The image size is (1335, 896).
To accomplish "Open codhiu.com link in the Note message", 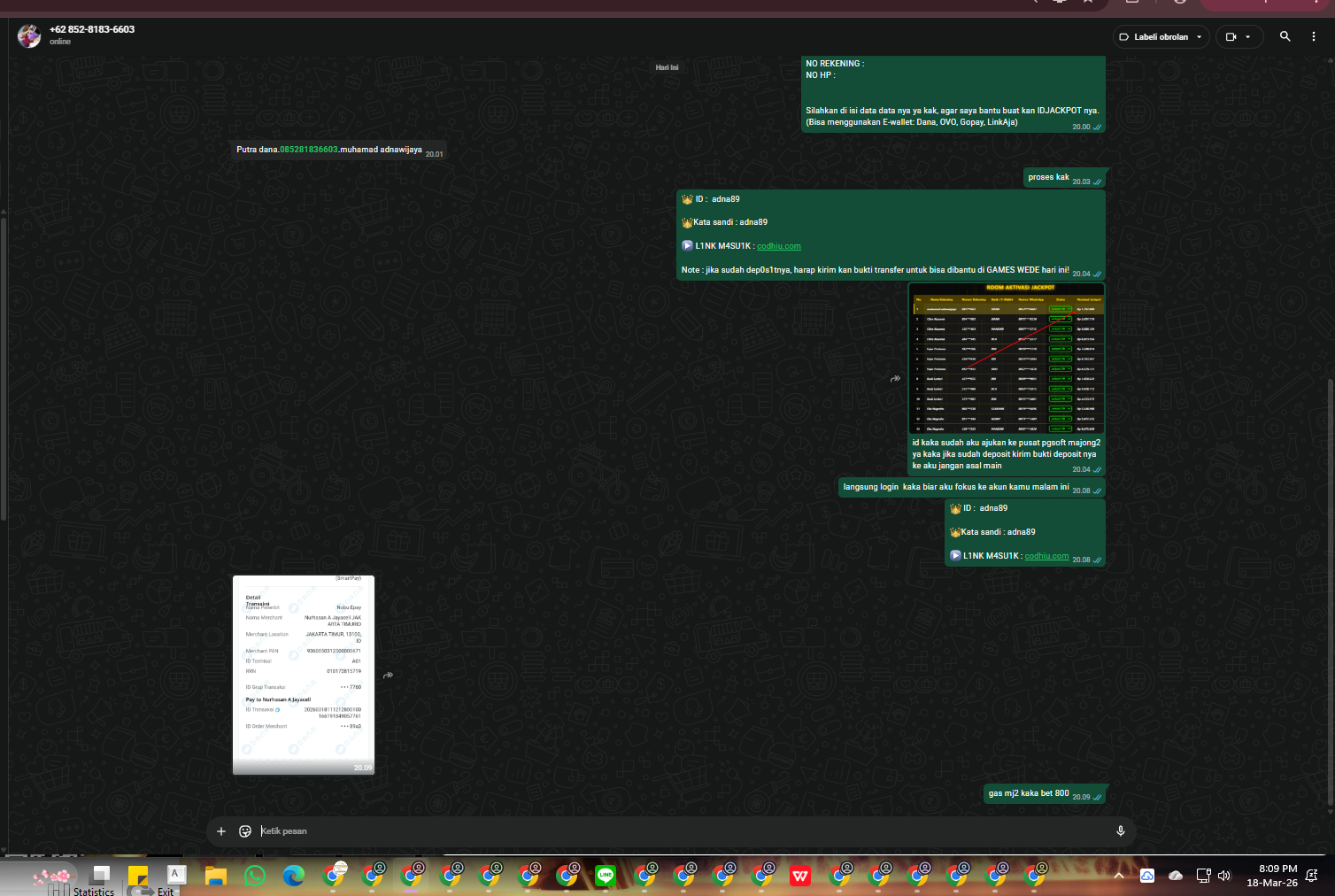I will [x=779, y=246].
